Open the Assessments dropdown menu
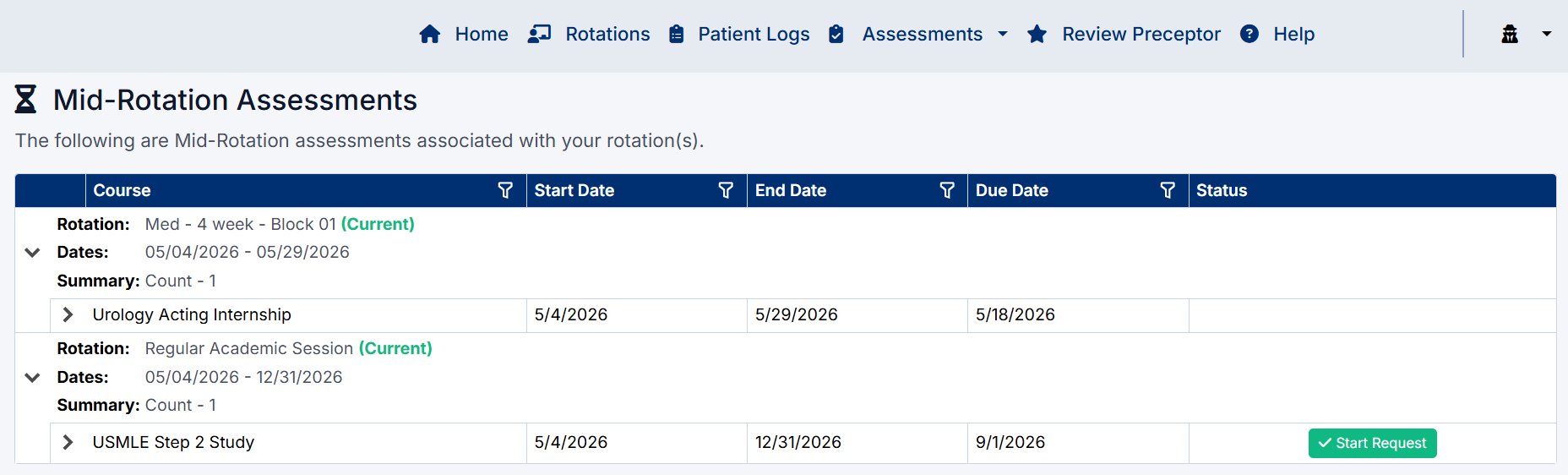This screenshot has height=475, width=1568. 934,34
